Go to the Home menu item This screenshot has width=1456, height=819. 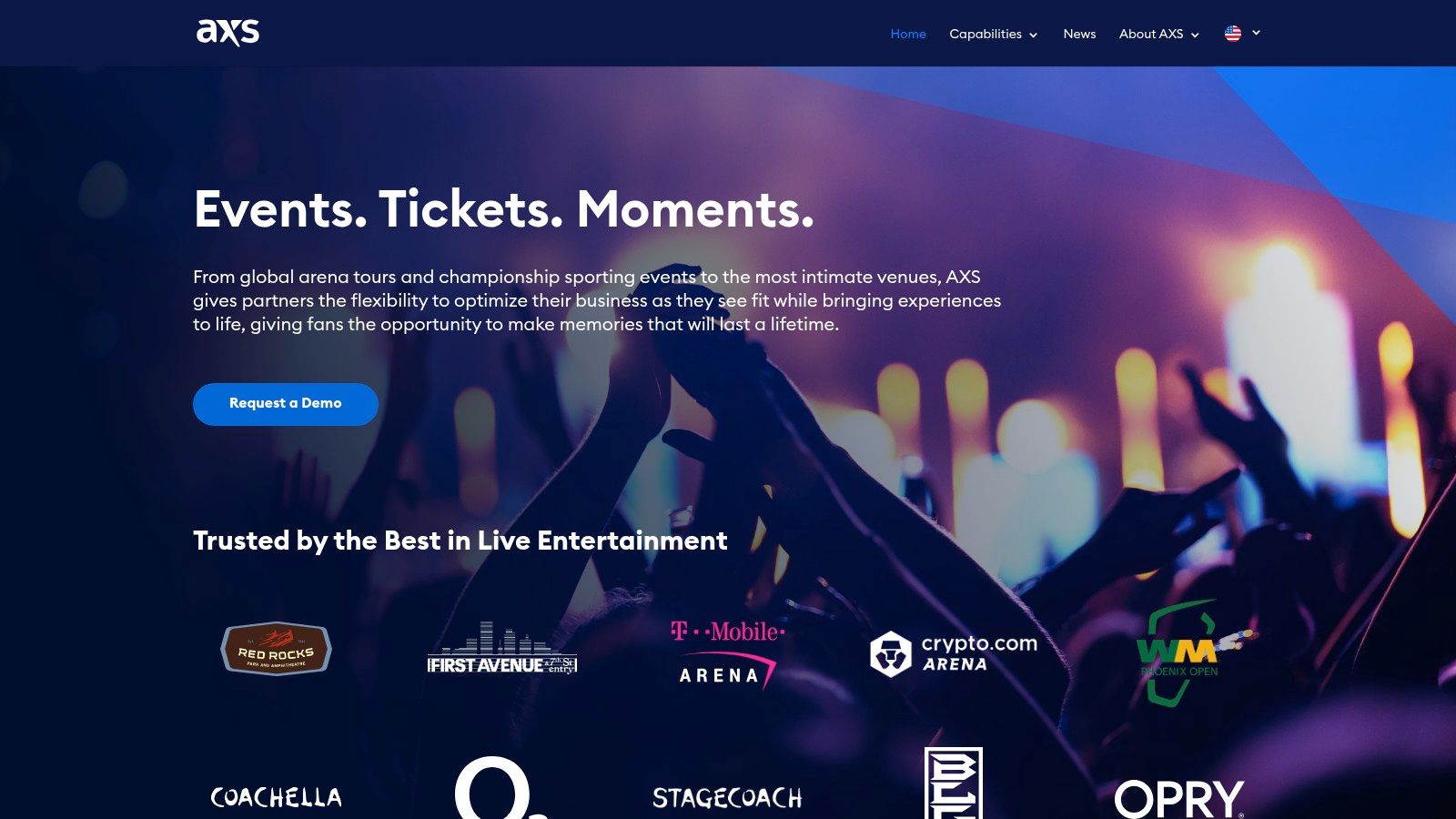tap(908, 34)
